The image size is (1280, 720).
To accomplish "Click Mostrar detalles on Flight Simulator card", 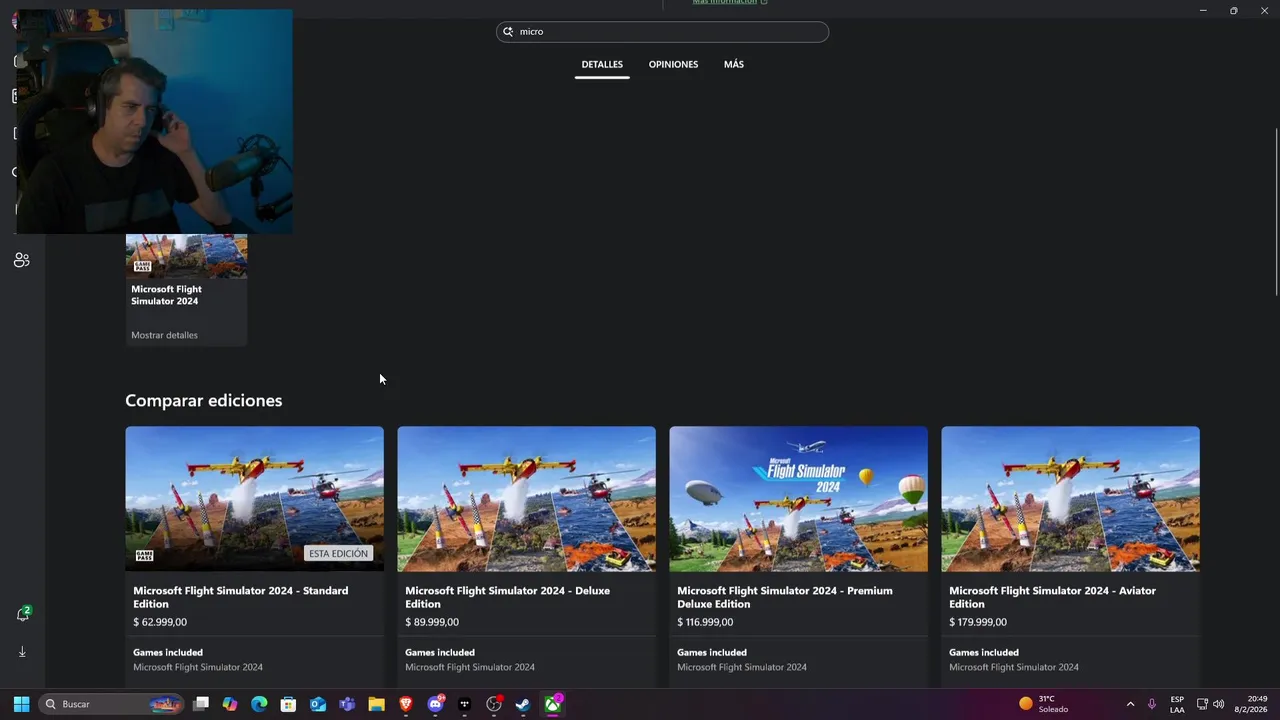I will pos(164,335).
